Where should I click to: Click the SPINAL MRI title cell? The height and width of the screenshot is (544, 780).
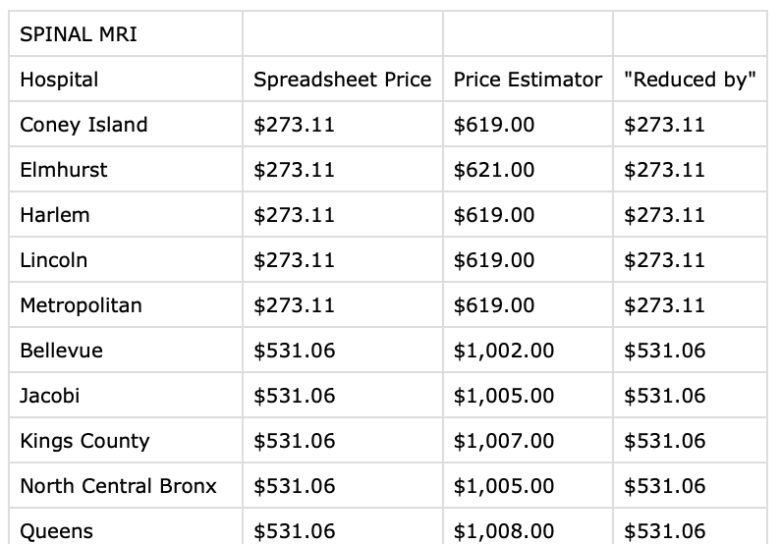coord(126,34)
